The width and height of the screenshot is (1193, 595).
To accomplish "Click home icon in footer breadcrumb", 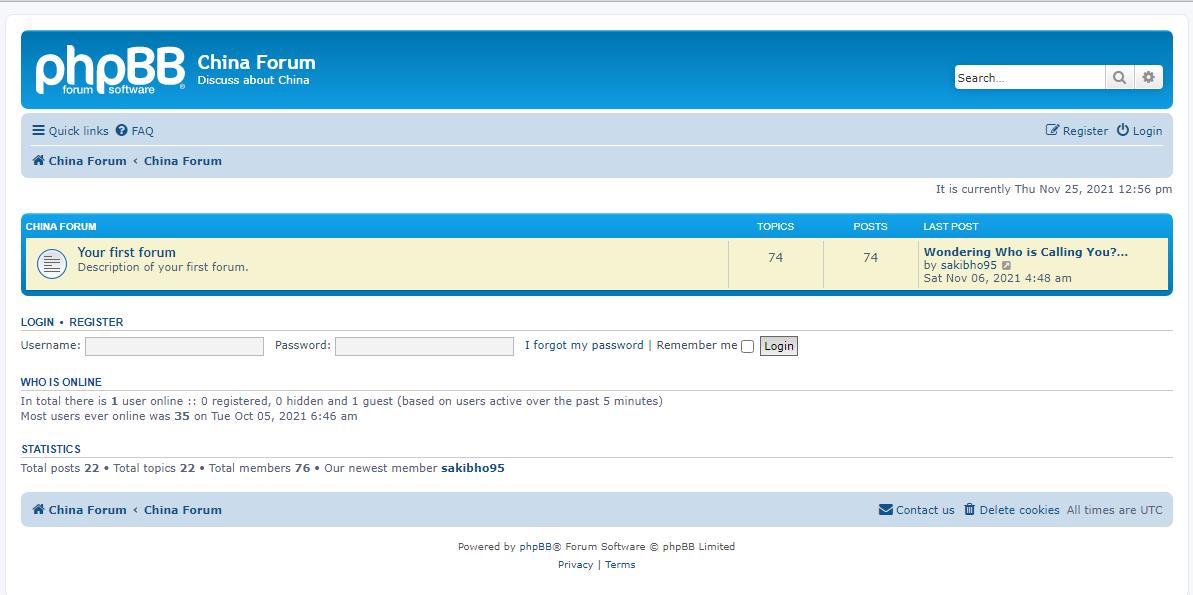I will pos(38,510).
